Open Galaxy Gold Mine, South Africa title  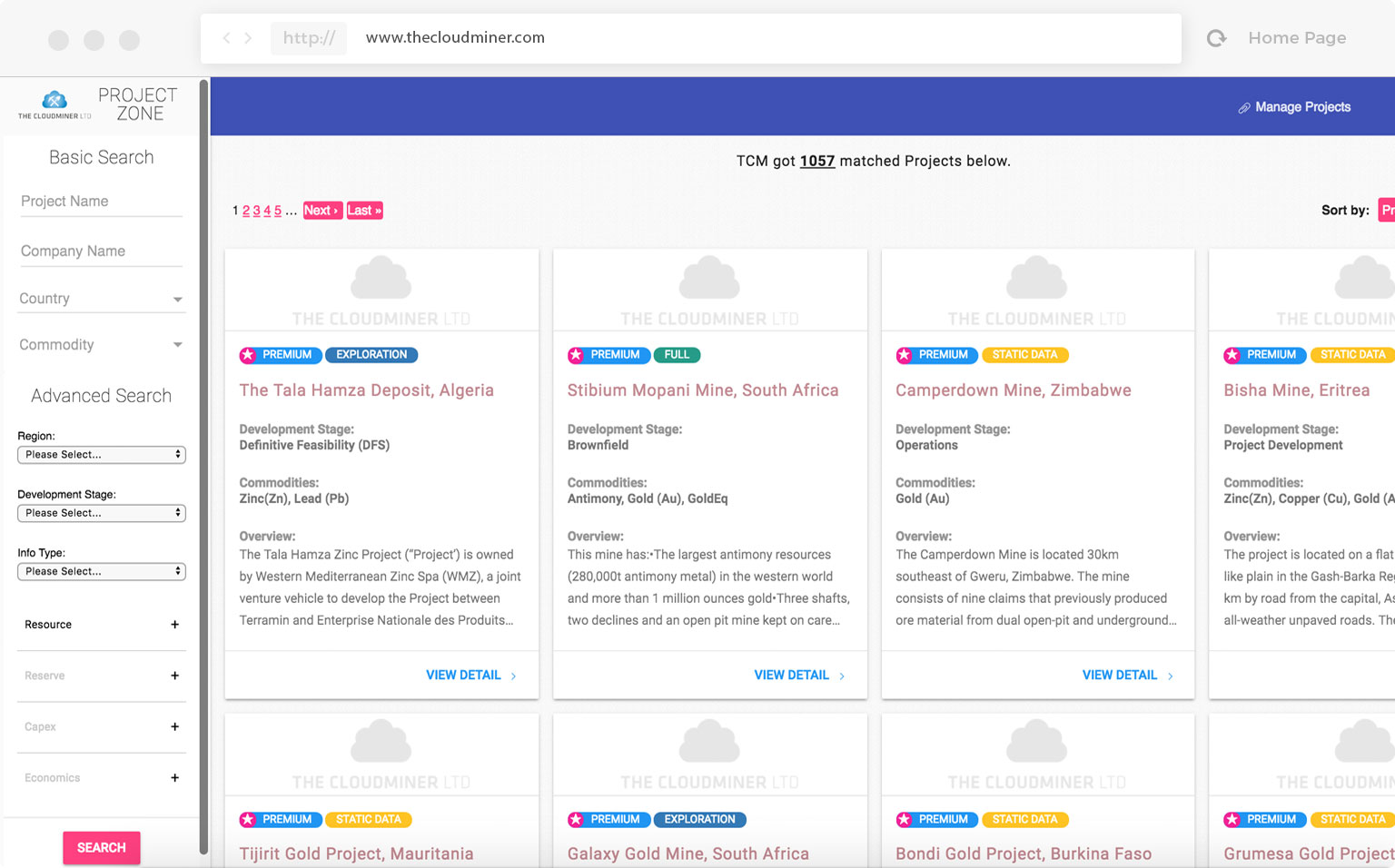click(x=688, y=854)
